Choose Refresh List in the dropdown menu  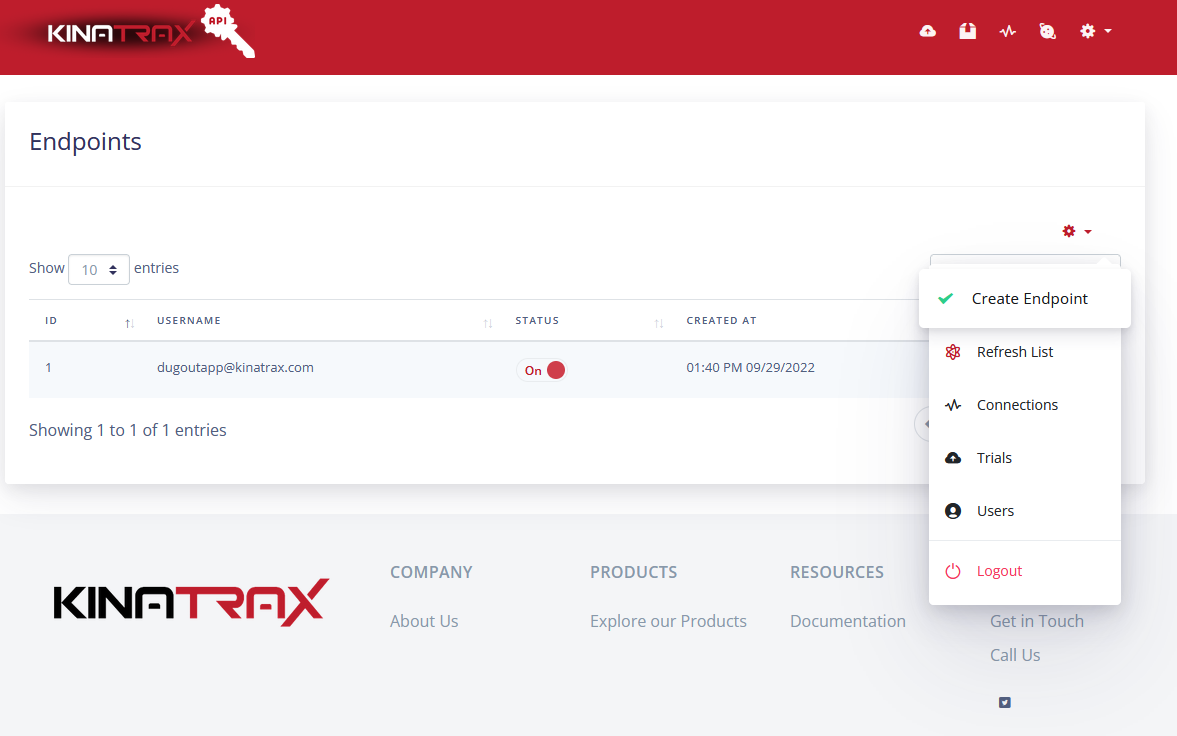(1014, 352)
